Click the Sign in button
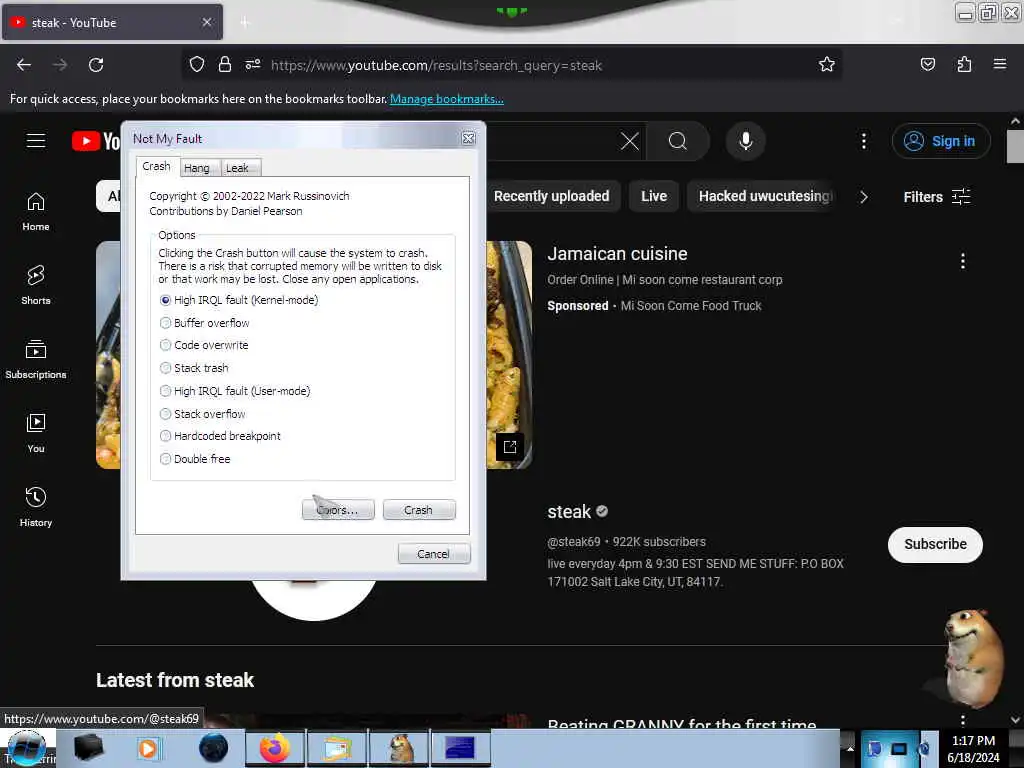Viewport: 1024px width, 768px height. pos(941,141)
